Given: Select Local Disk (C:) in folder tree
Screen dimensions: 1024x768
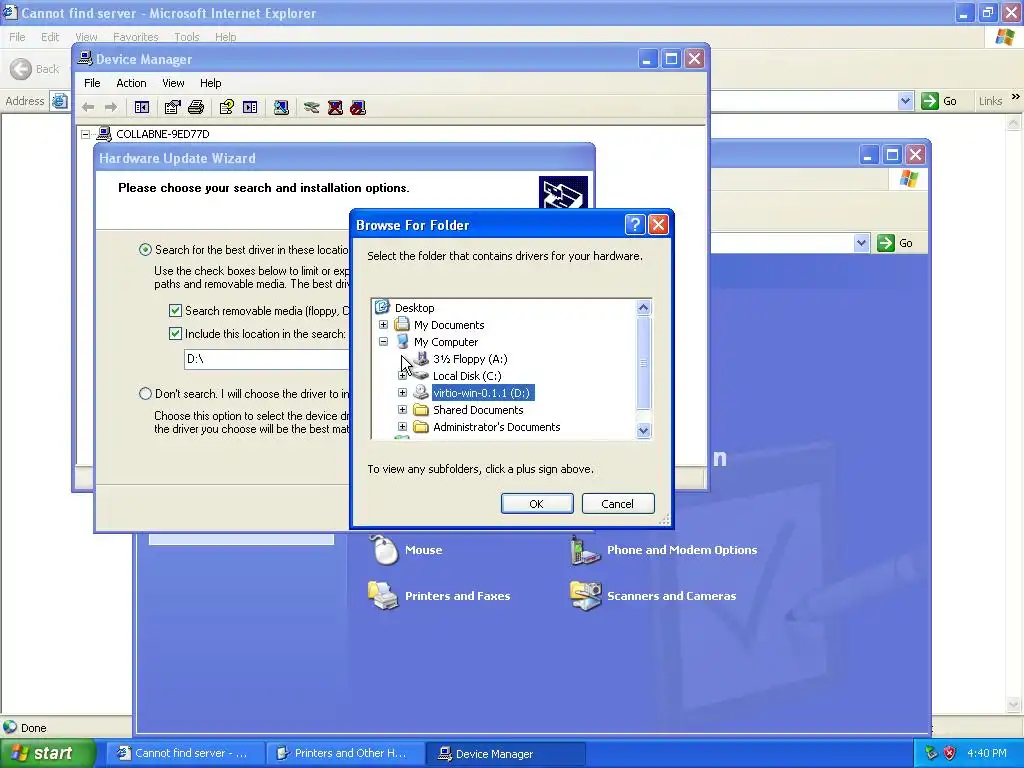Looking at the screenshot, I should pyautogui.click(x=467, y=376).
